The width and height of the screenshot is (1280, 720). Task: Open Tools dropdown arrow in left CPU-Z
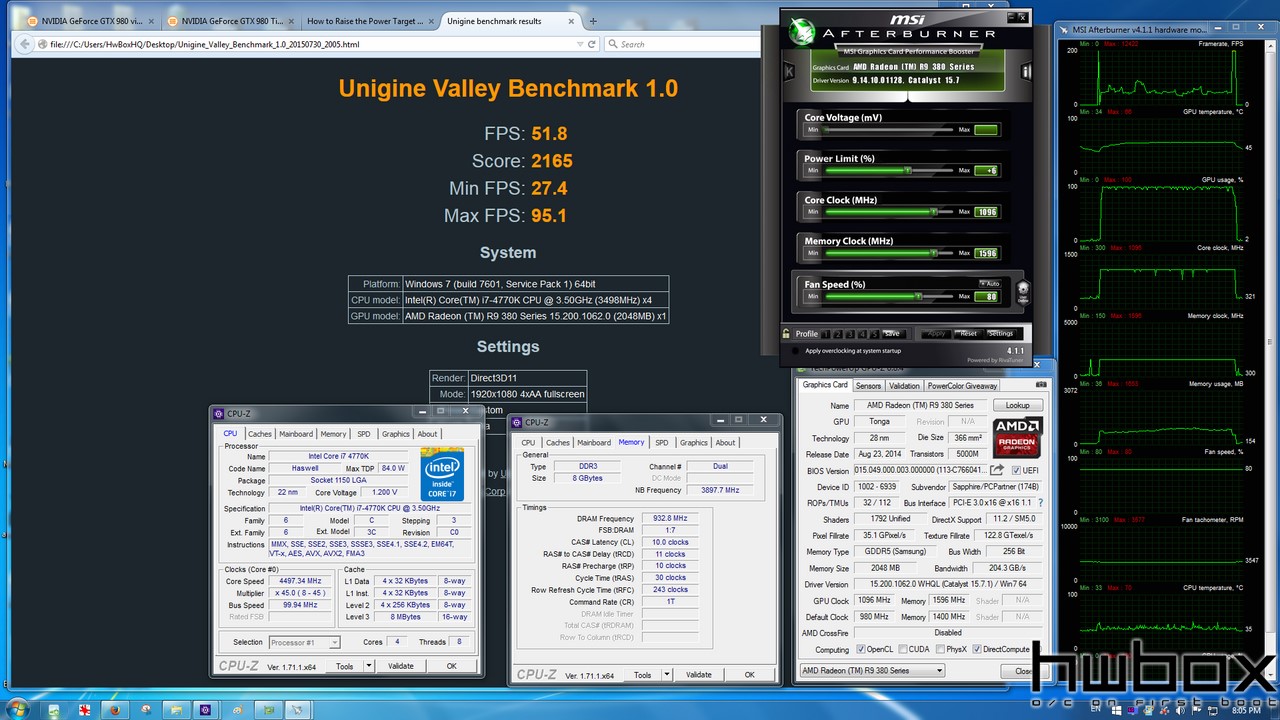(x=368, y=666)
